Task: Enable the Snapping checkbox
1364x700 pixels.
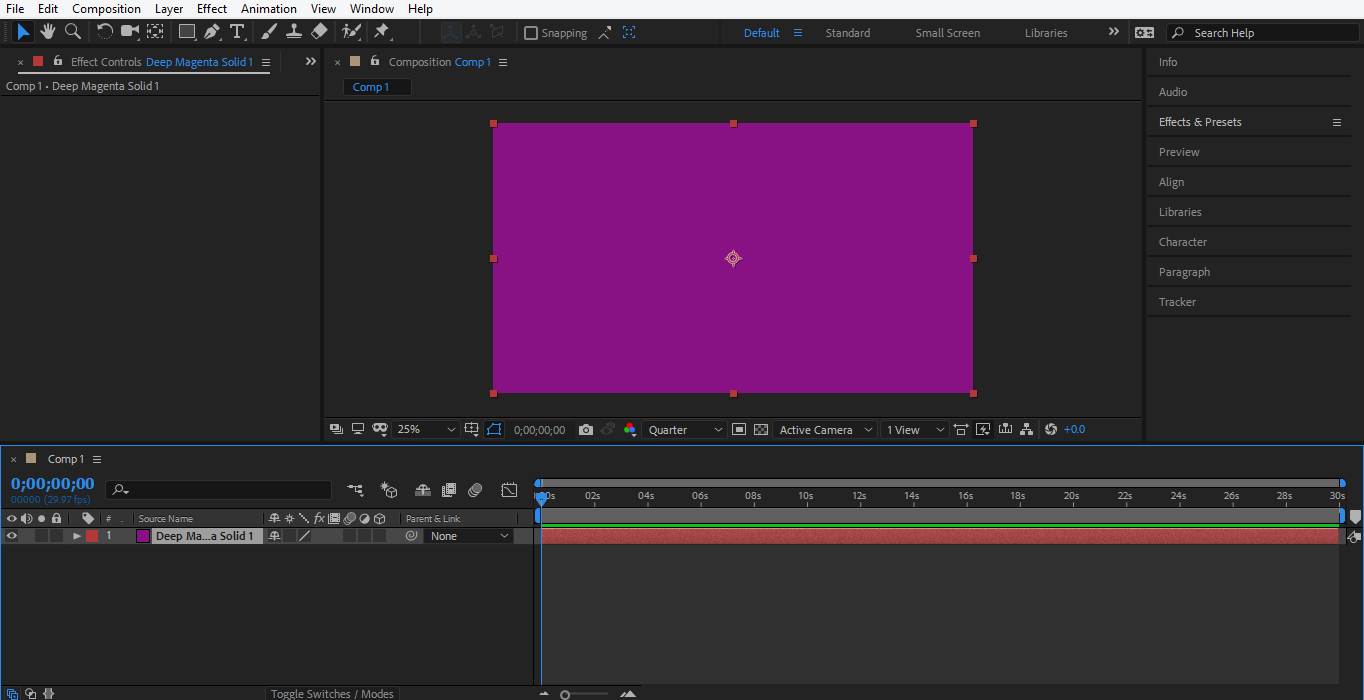Action: tap(531, 33)
